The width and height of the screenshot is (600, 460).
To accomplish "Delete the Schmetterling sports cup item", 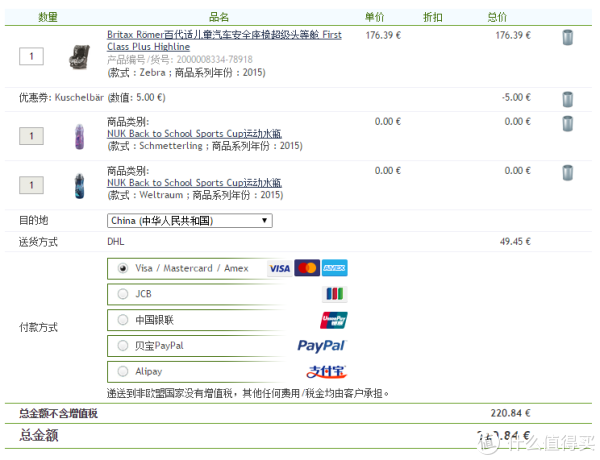I will (x=567, y=124).
